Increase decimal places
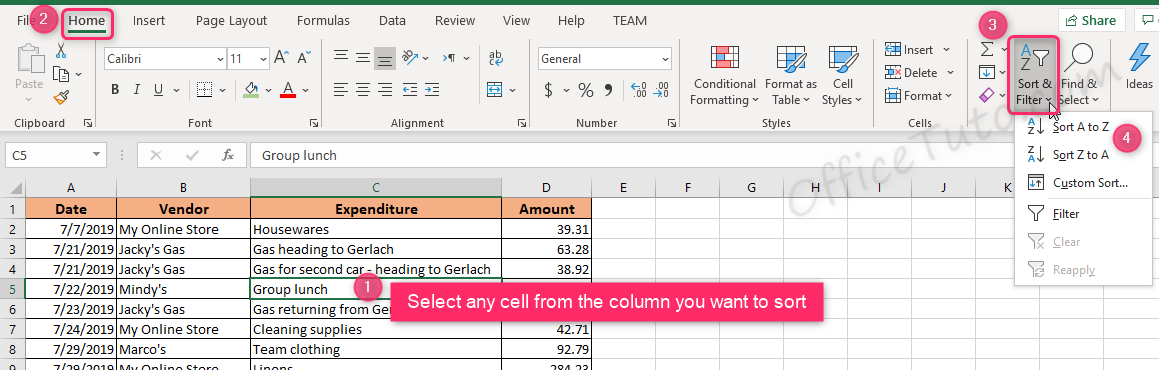The image size is (1159, 370). click(639, 89)
